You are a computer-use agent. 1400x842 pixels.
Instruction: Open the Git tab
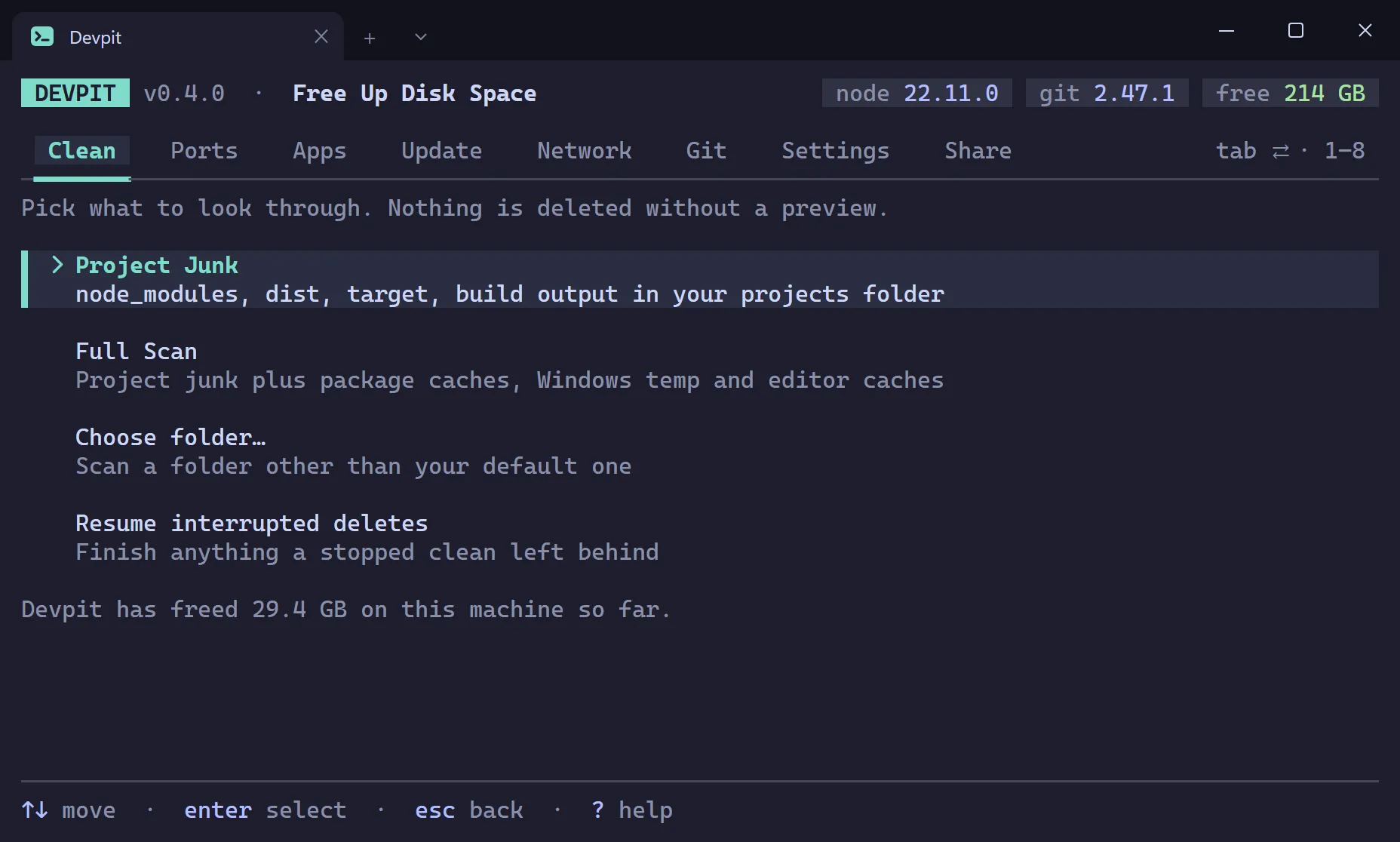pyautogui.click(x=707, y=150)
